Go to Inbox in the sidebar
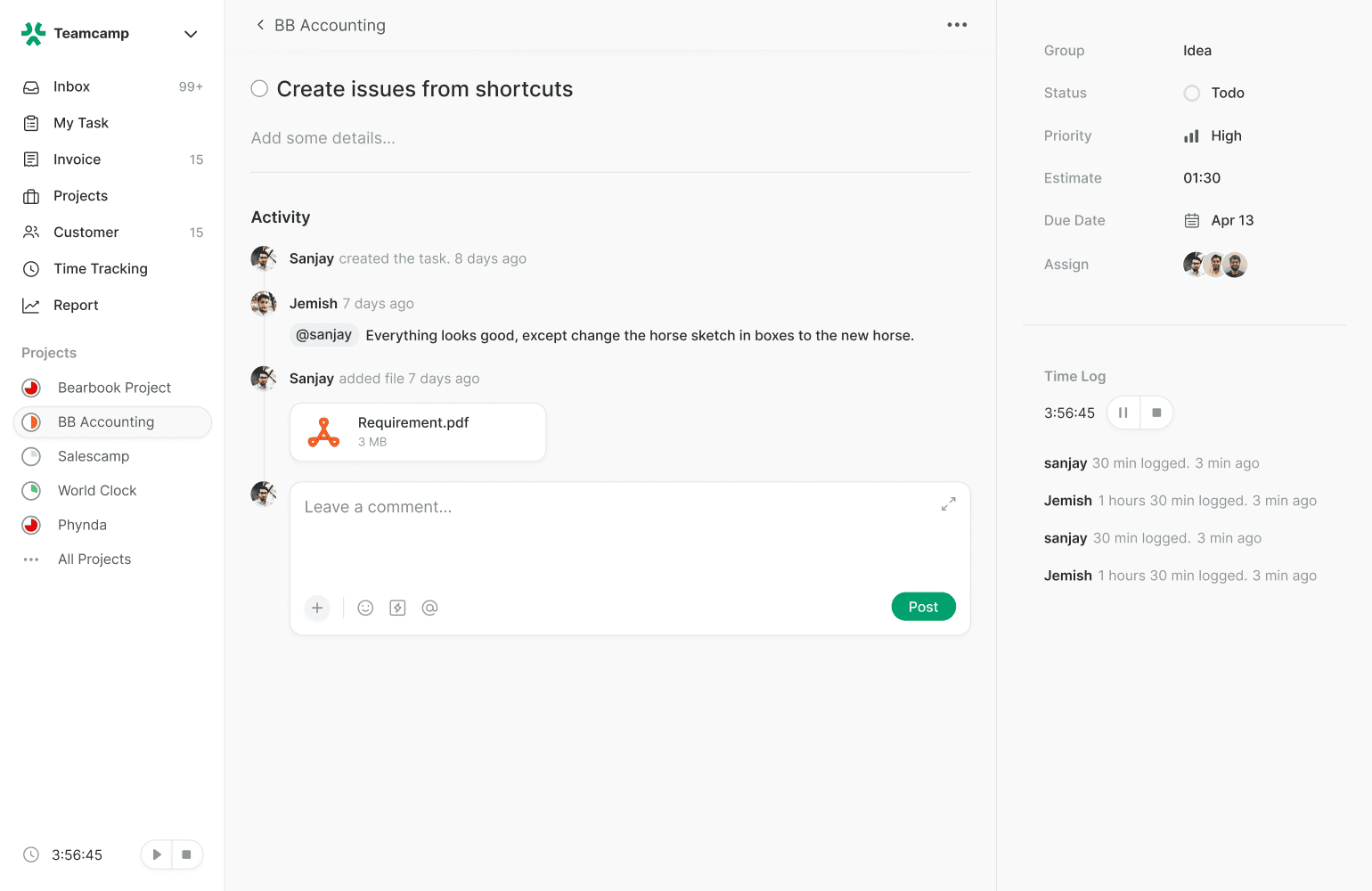 click(x=71, y=86)
